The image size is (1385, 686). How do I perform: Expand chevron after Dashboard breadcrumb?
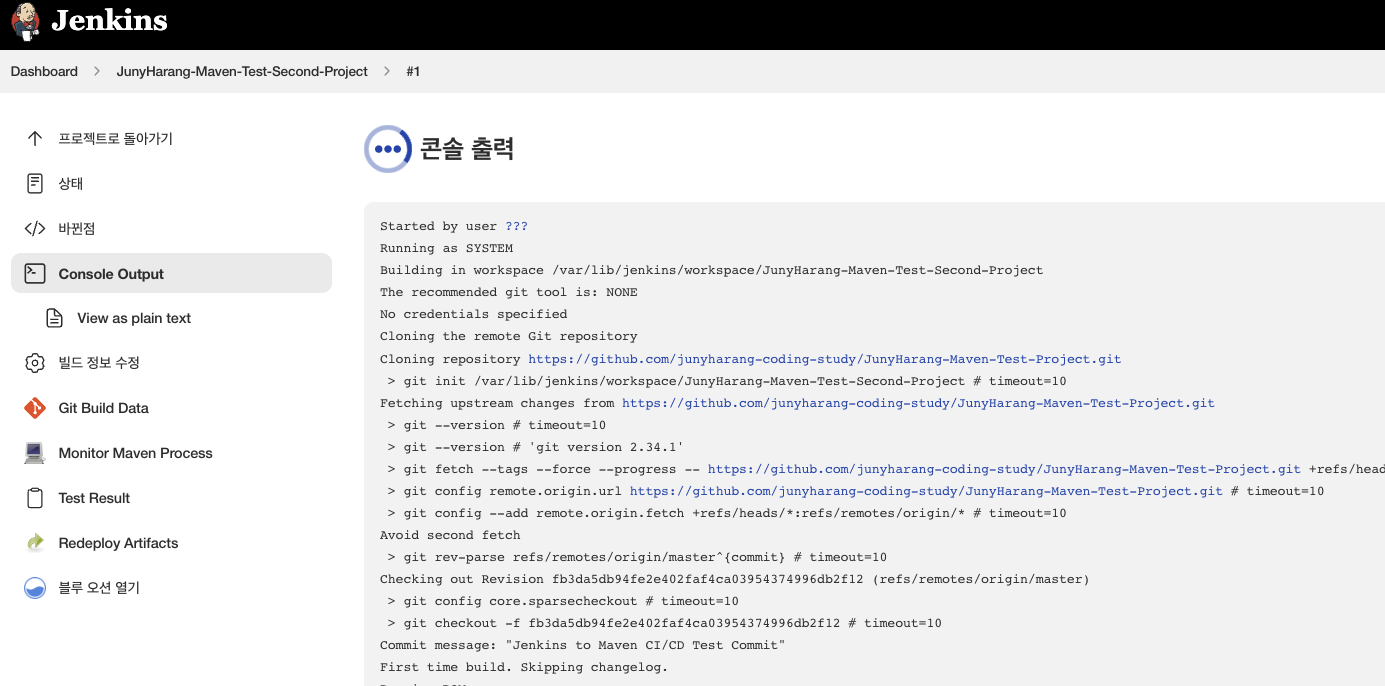[97, 72]
